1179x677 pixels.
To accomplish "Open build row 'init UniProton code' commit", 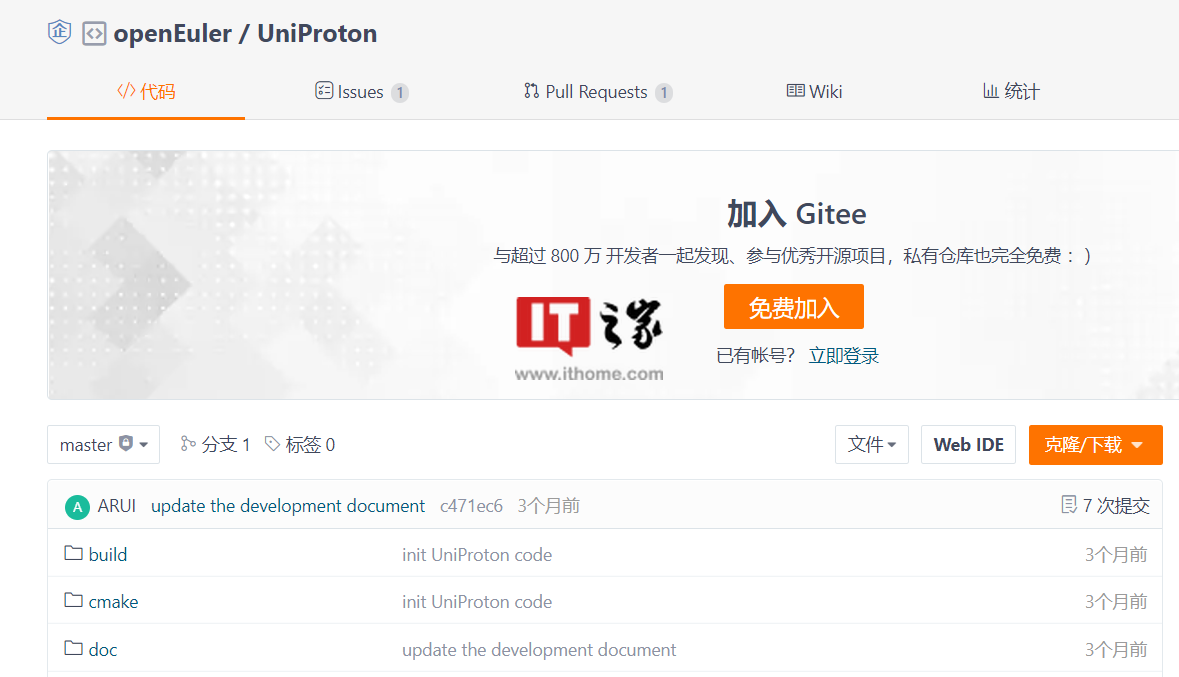I will (x=477, y=555).
